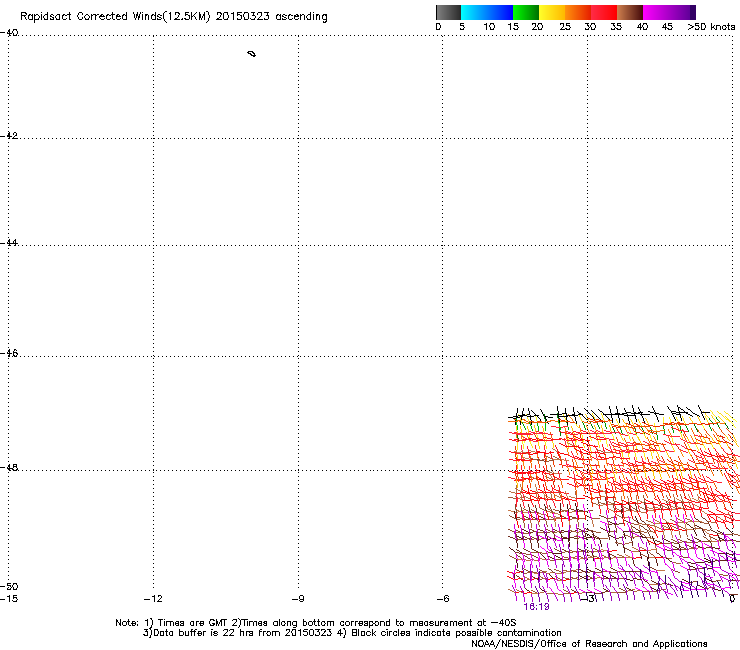Click the yellow 20-25 knots legend color
This screenshot has height=650, width=740.
coord(552,12)
